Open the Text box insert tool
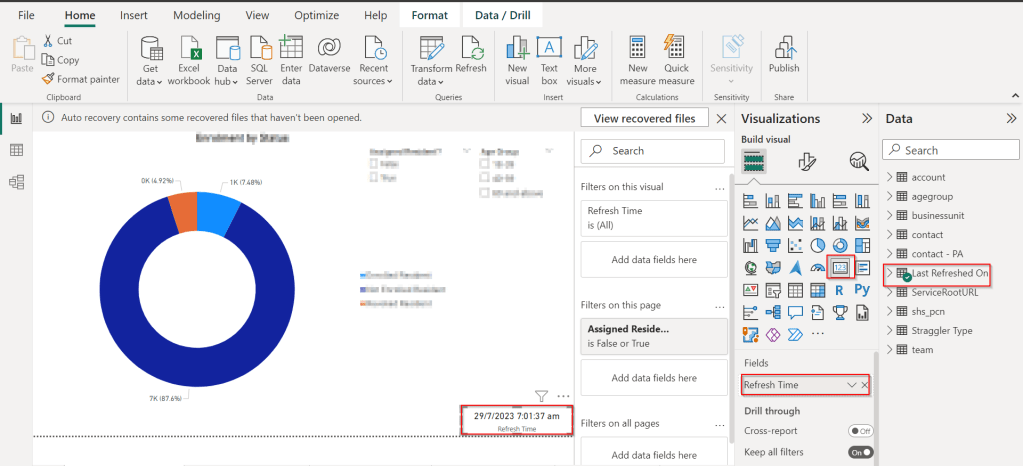 pyautogui.click(x=549, y=48)
